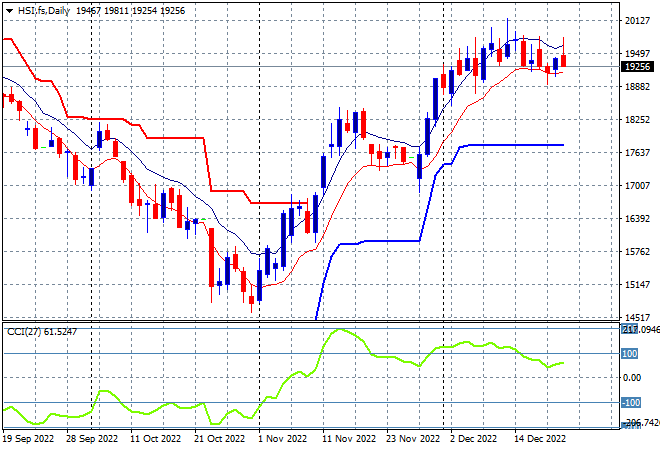Select the green CCI line at its peak

tap(340, 330)
